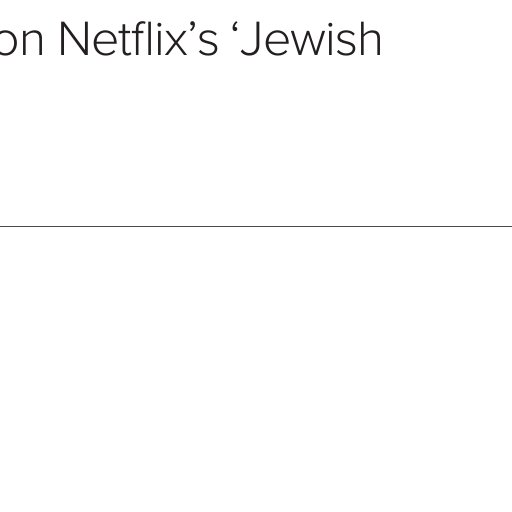Click the word "Jewish" in the headline

[311, 39]
